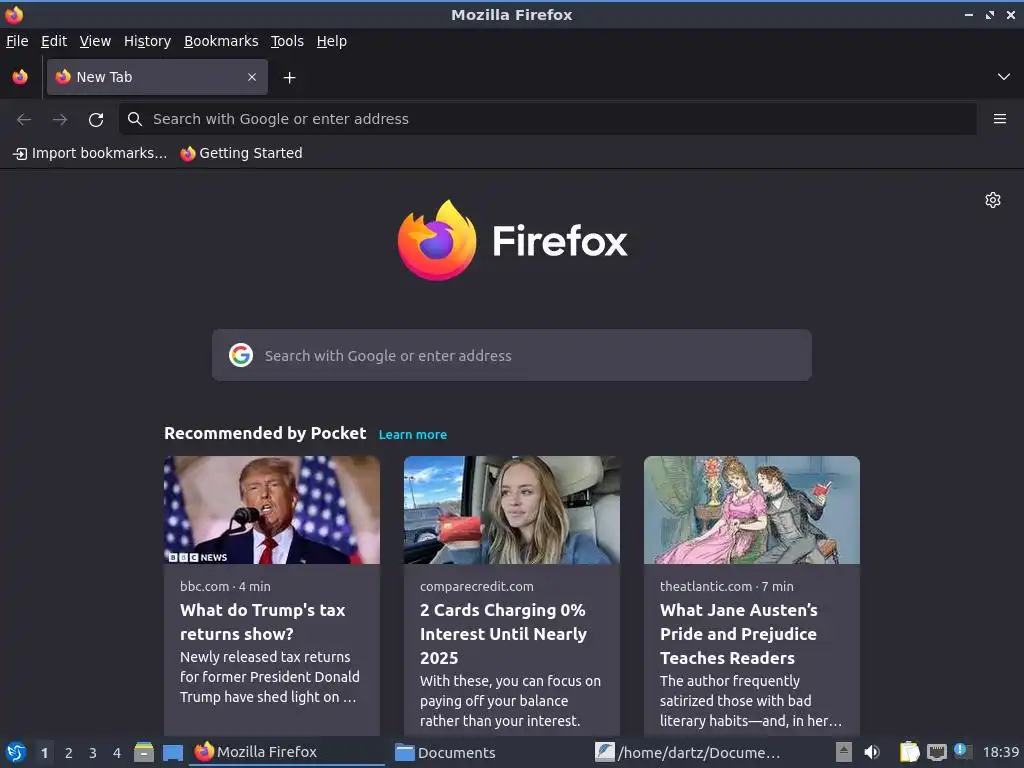1024x768 pixels.
Task: Switch to workspace 2
Action: [x=69, y=753]
